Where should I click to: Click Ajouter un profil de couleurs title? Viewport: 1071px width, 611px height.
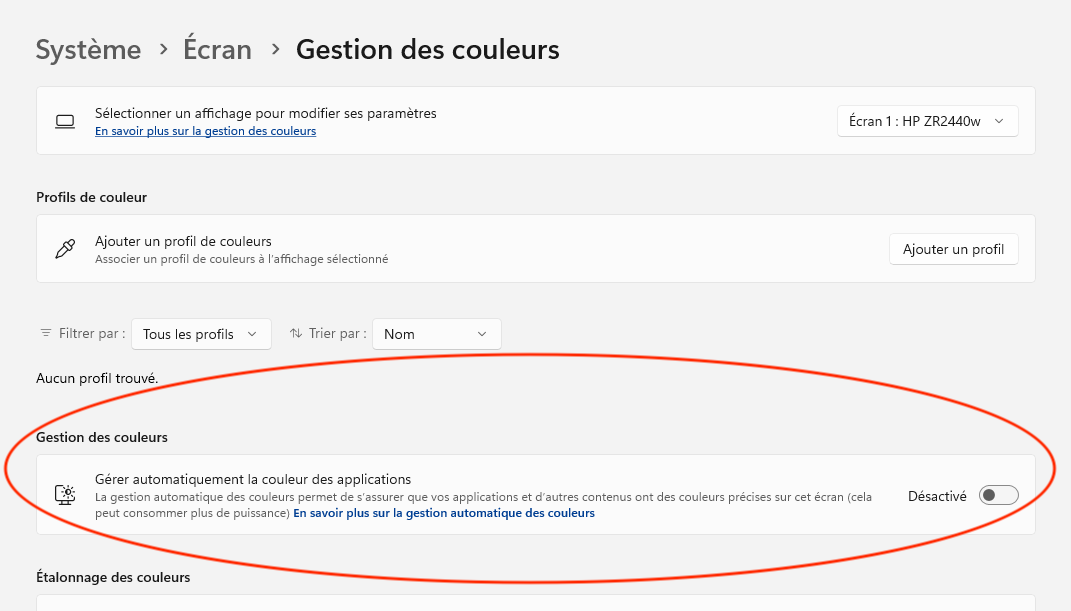click(183, 241)
